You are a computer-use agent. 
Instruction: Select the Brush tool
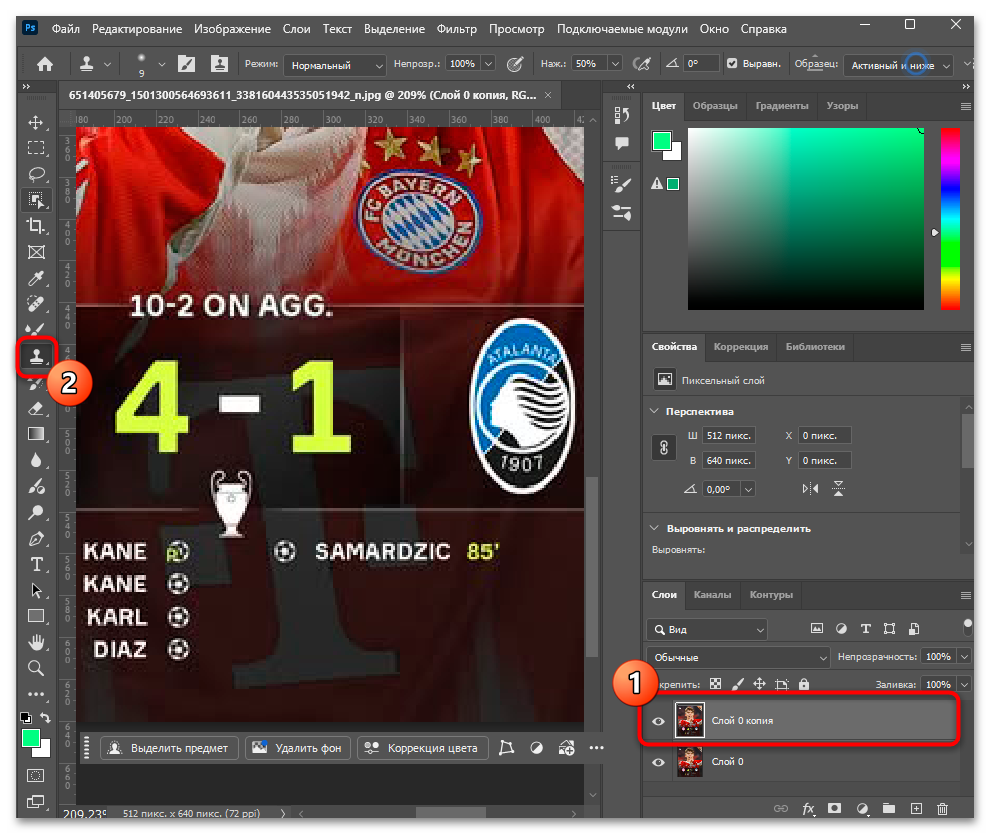point(36,330)
